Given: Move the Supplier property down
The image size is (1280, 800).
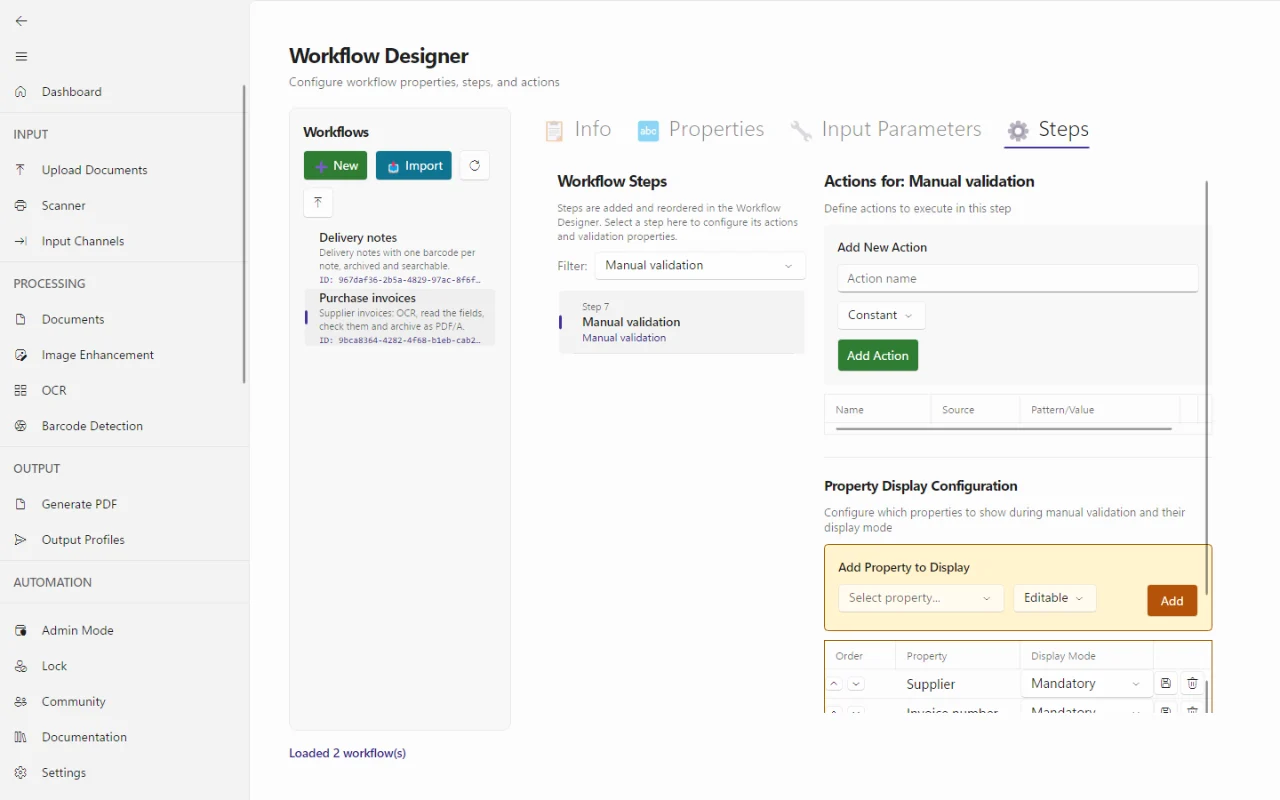Looking at the screenshot, I should (856, 684).
